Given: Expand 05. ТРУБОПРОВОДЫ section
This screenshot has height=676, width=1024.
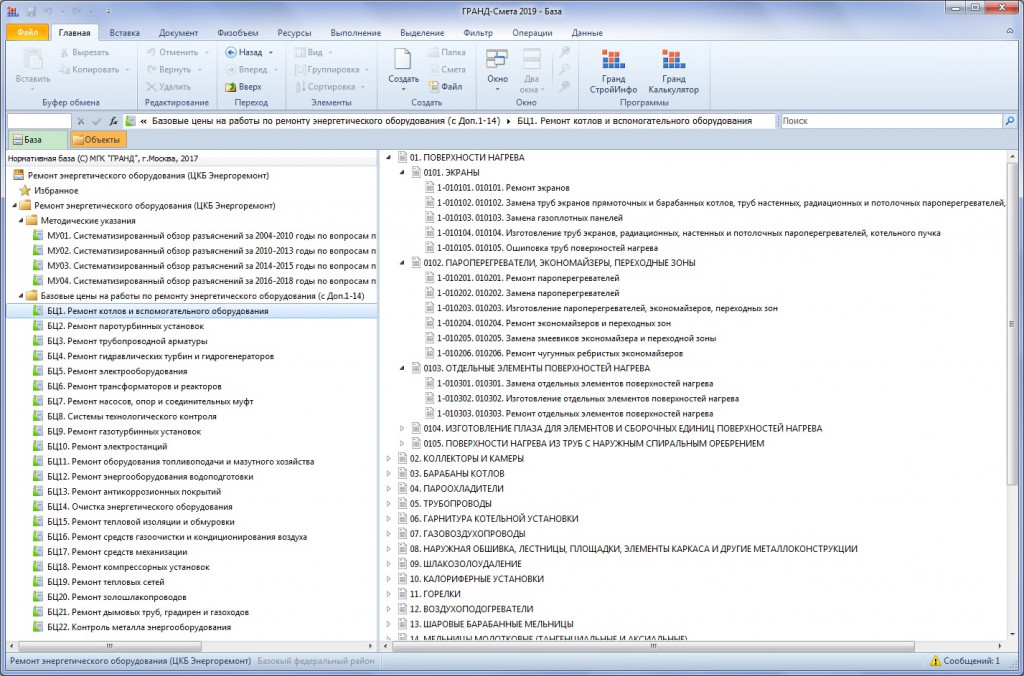Looking at the screenshot, I should coord(389,504).
